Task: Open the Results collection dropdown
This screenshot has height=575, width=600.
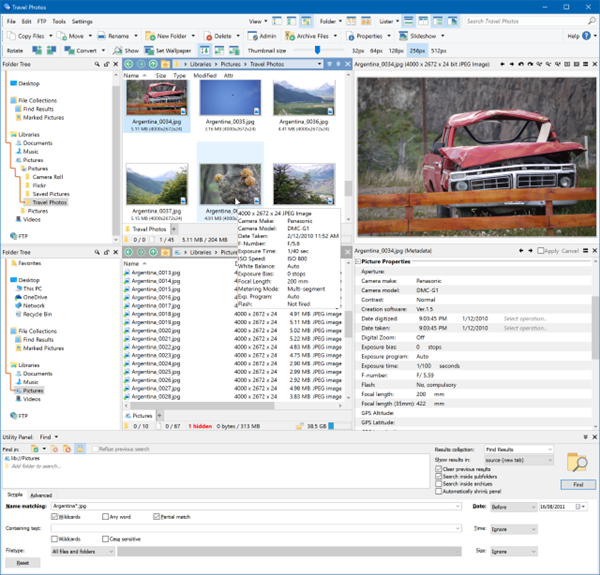Action: point(518,450)
